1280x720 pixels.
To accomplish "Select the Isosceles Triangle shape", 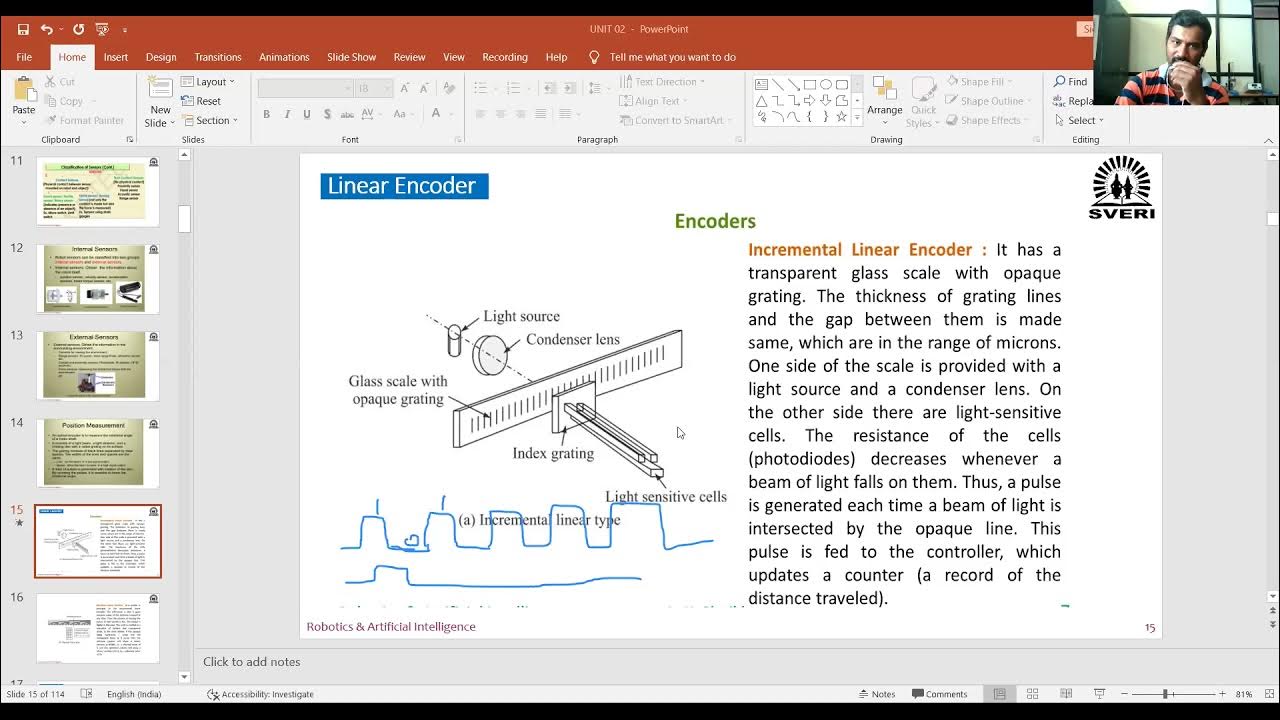I will [x=762, y=101].
